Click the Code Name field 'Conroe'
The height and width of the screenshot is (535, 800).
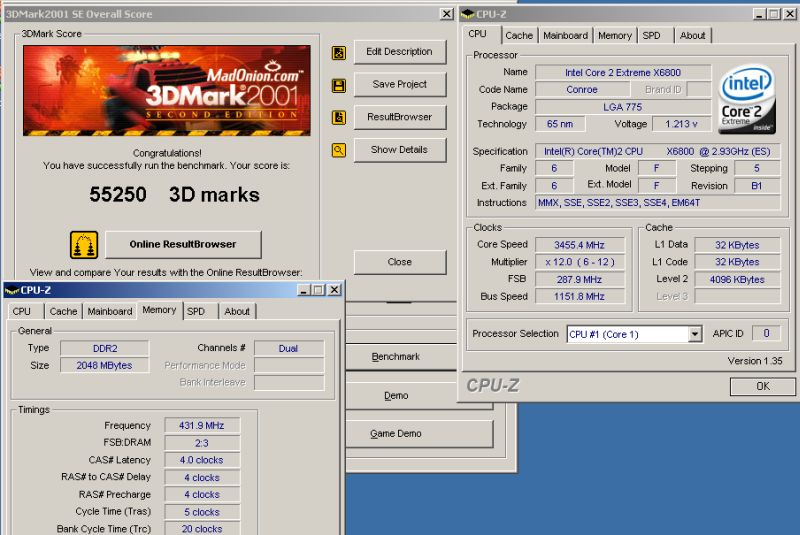[x=581, y=89]
